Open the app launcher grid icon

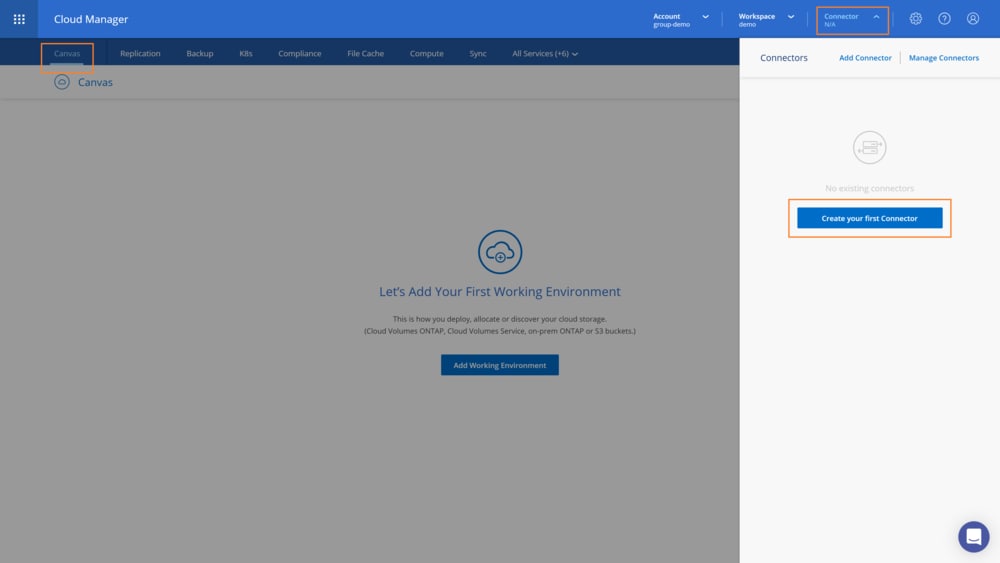pyautogui.click(x=19, y=19)
